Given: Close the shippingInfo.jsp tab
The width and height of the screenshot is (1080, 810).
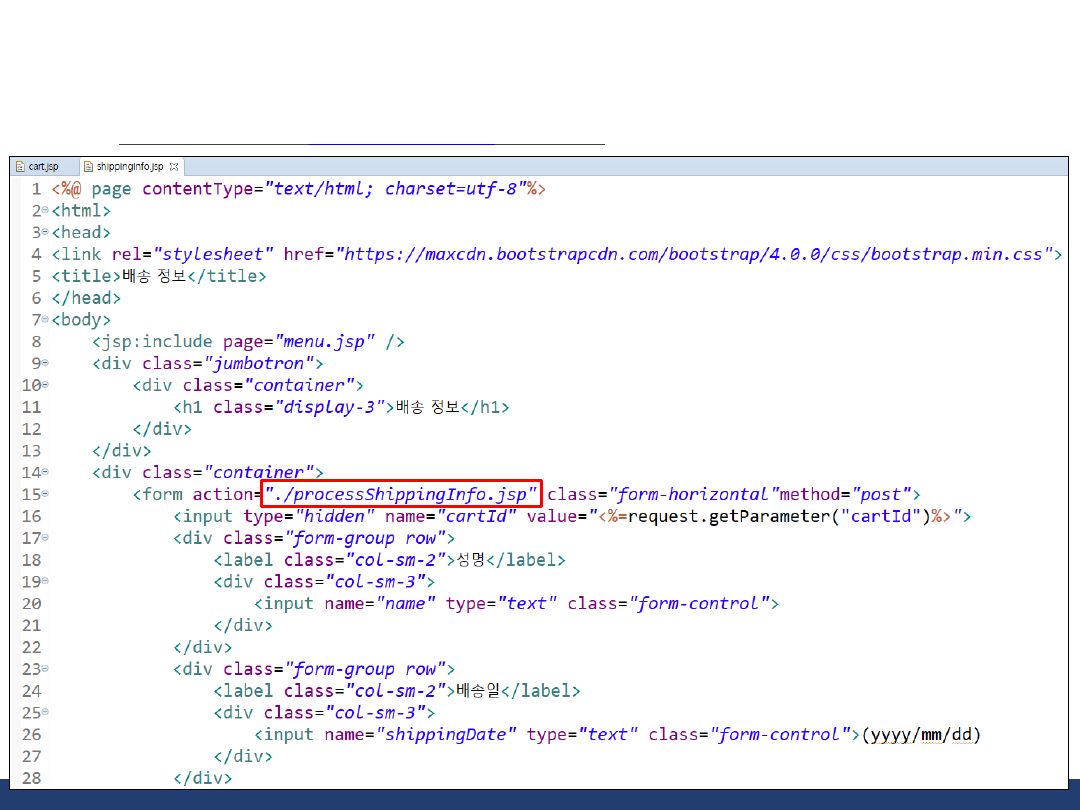Looking at the screenshot, I should (x=174, y=166).
